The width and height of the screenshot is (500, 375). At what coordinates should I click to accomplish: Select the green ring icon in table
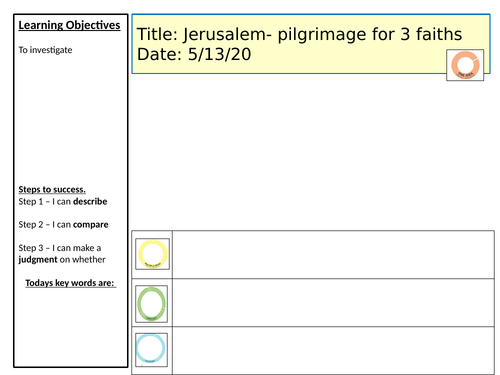coord(151,304)
